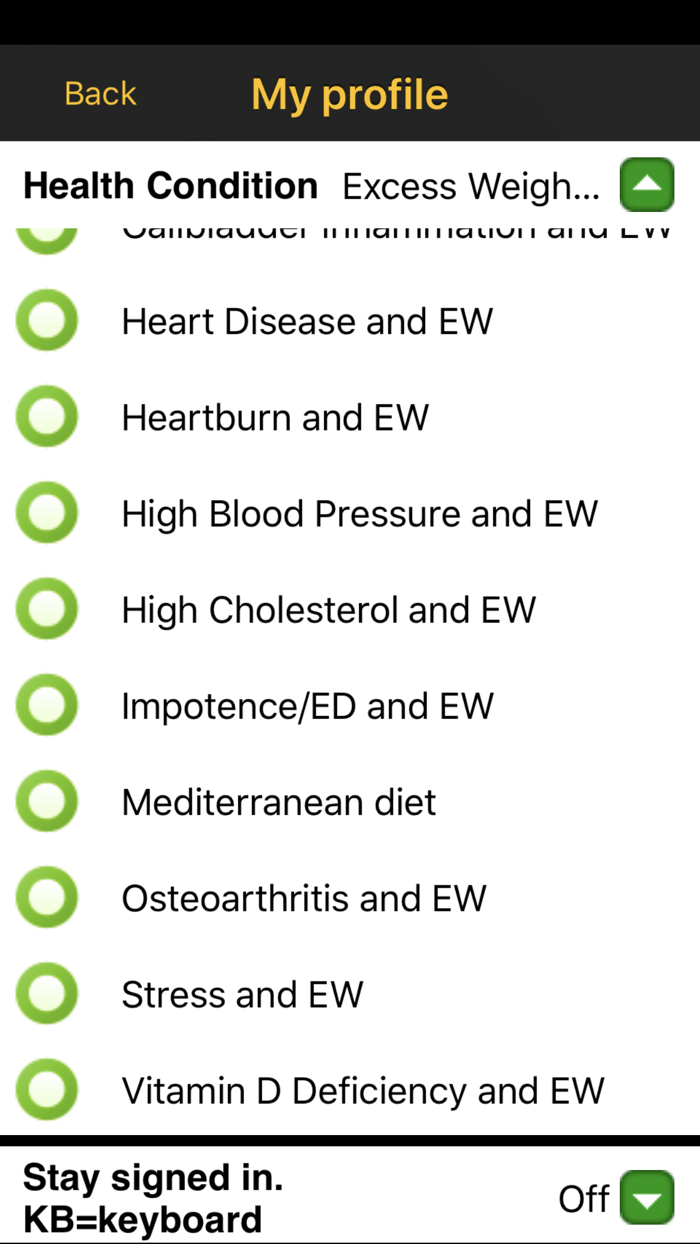Tap the green down-arrow icon near Off
Screen dimensions: 700x1244
[x=646, y=1197]
